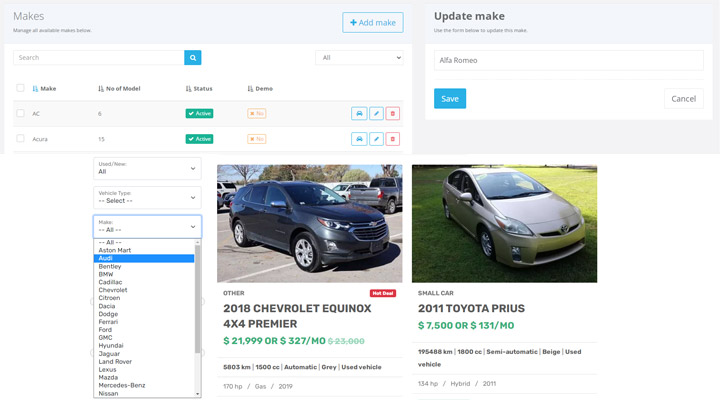The height and width of the screenshot is (400, 720).
Task: Sort by Status column
Action: (x=199, y=89)
